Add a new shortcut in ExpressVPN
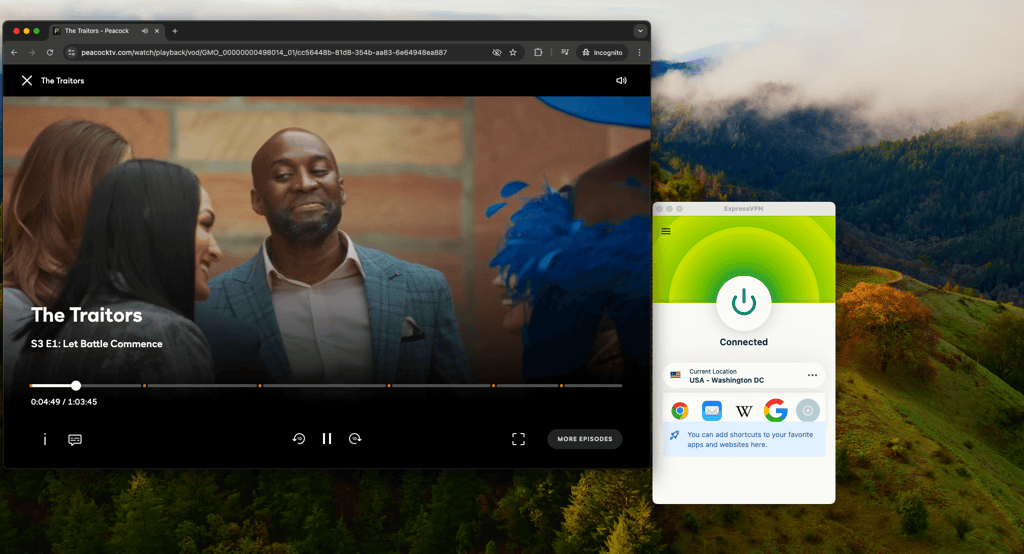The width and height of the screenshot is (1024, 554). 808,410
